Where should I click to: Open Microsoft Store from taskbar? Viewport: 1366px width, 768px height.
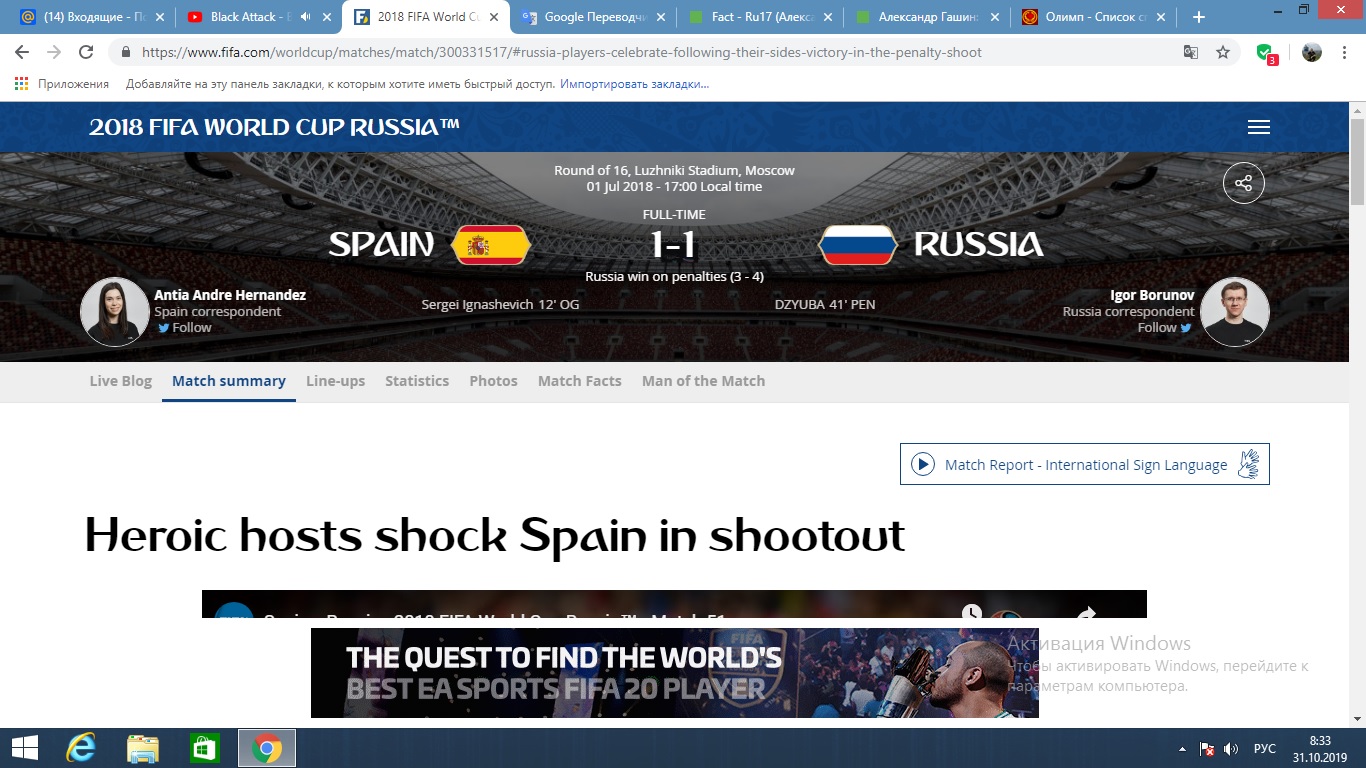[x=205, y=748]
